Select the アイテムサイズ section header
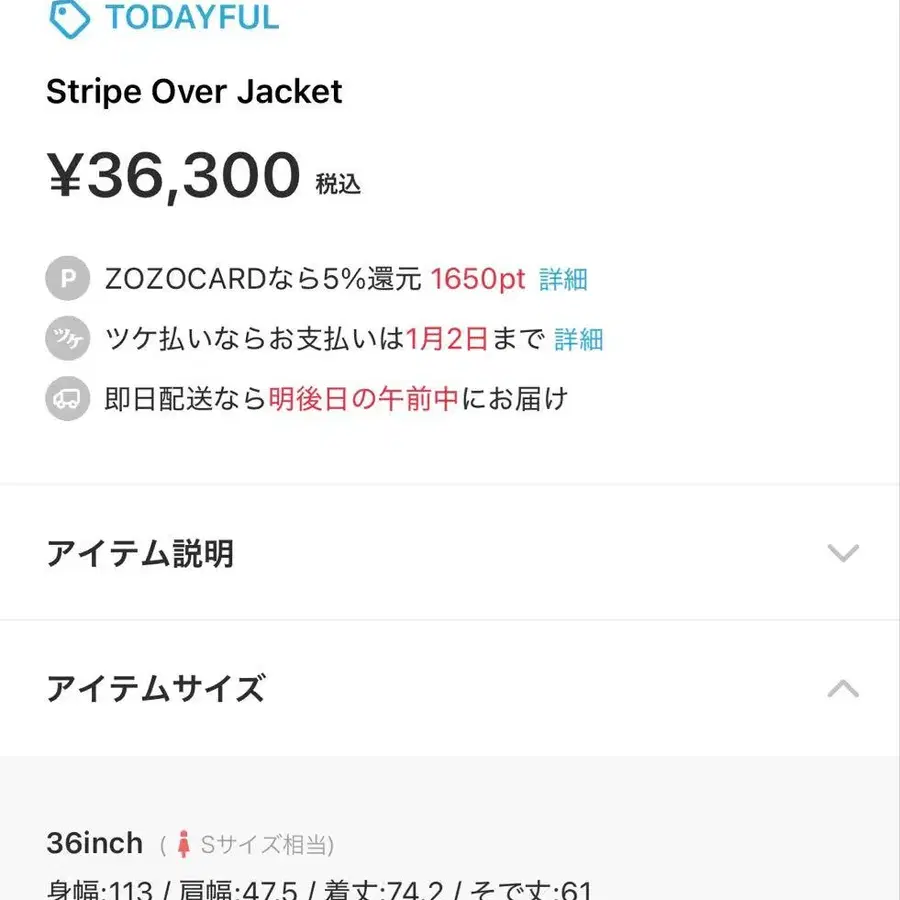This screenshot has height=900, width=900. click(155, 689)
